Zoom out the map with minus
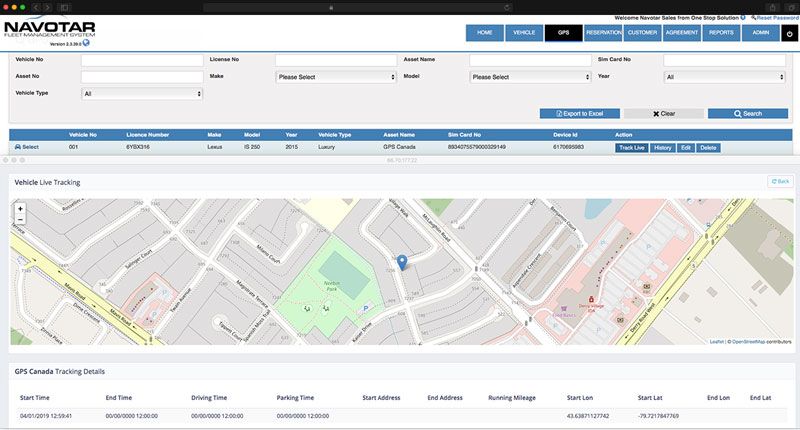The image size is (800, 430). (20, 219)
